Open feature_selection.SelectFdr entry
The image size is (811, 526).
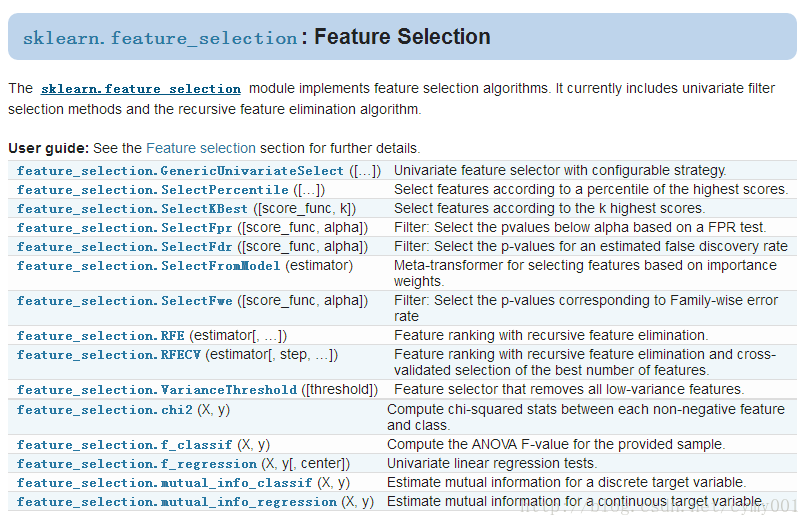[x=125, y=247]
